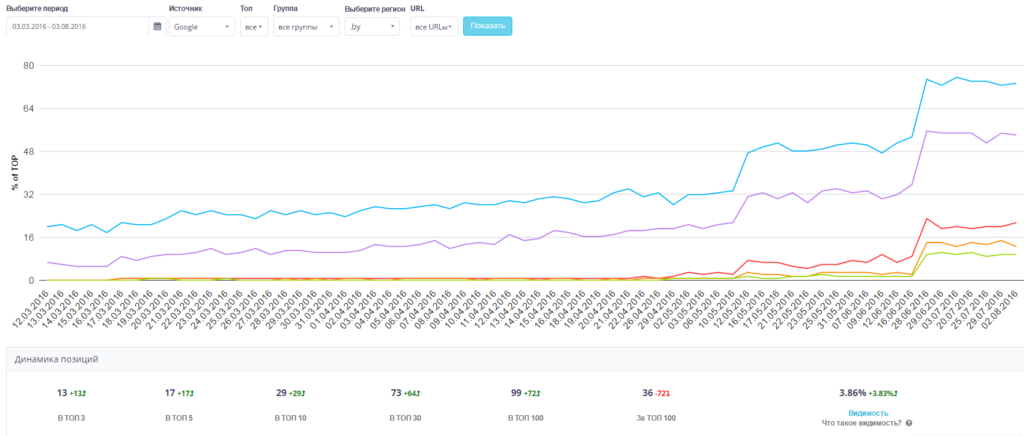
Task: Click the 'Что такое видимость?' text
Action: coord(862,423)
